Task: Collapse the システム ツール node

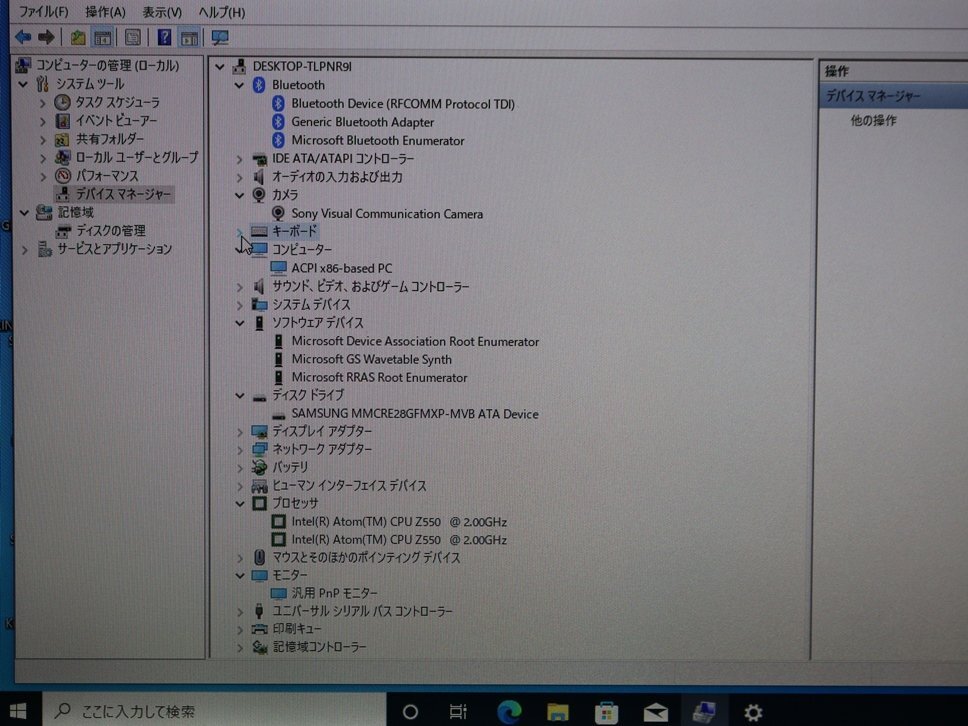Action: (x=23, y=83)
